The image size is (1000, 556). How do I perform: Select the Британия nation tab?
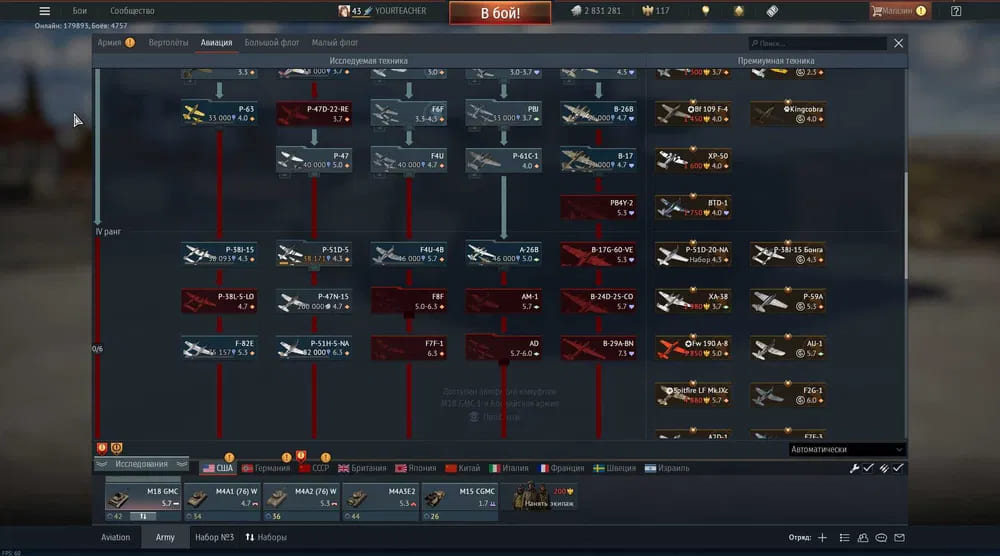coord(362,468)
